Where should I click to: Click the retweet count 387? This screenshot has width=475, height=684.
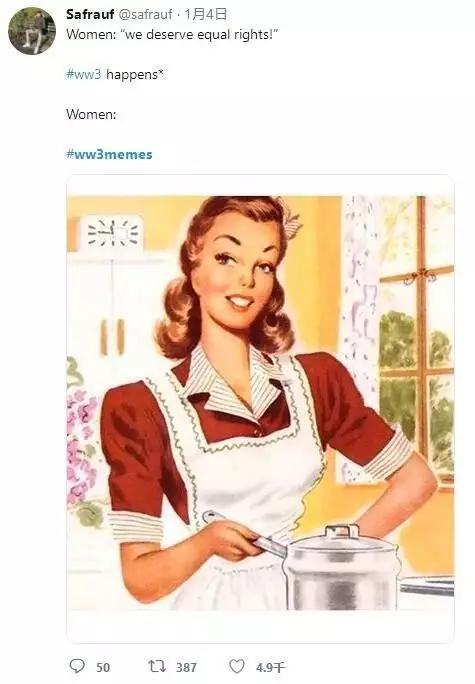pos(186,667)
